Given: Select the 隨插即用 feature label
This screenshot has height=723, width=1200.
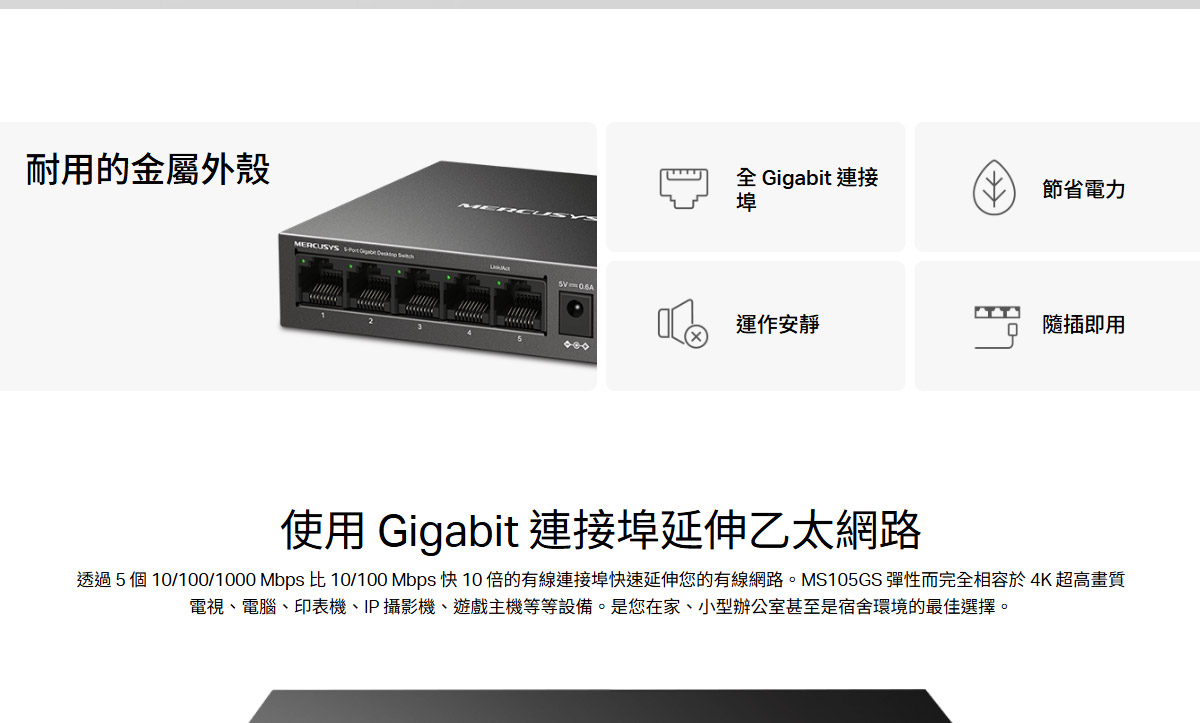Looking at the screenshot, I should [x=1084, y=324].
